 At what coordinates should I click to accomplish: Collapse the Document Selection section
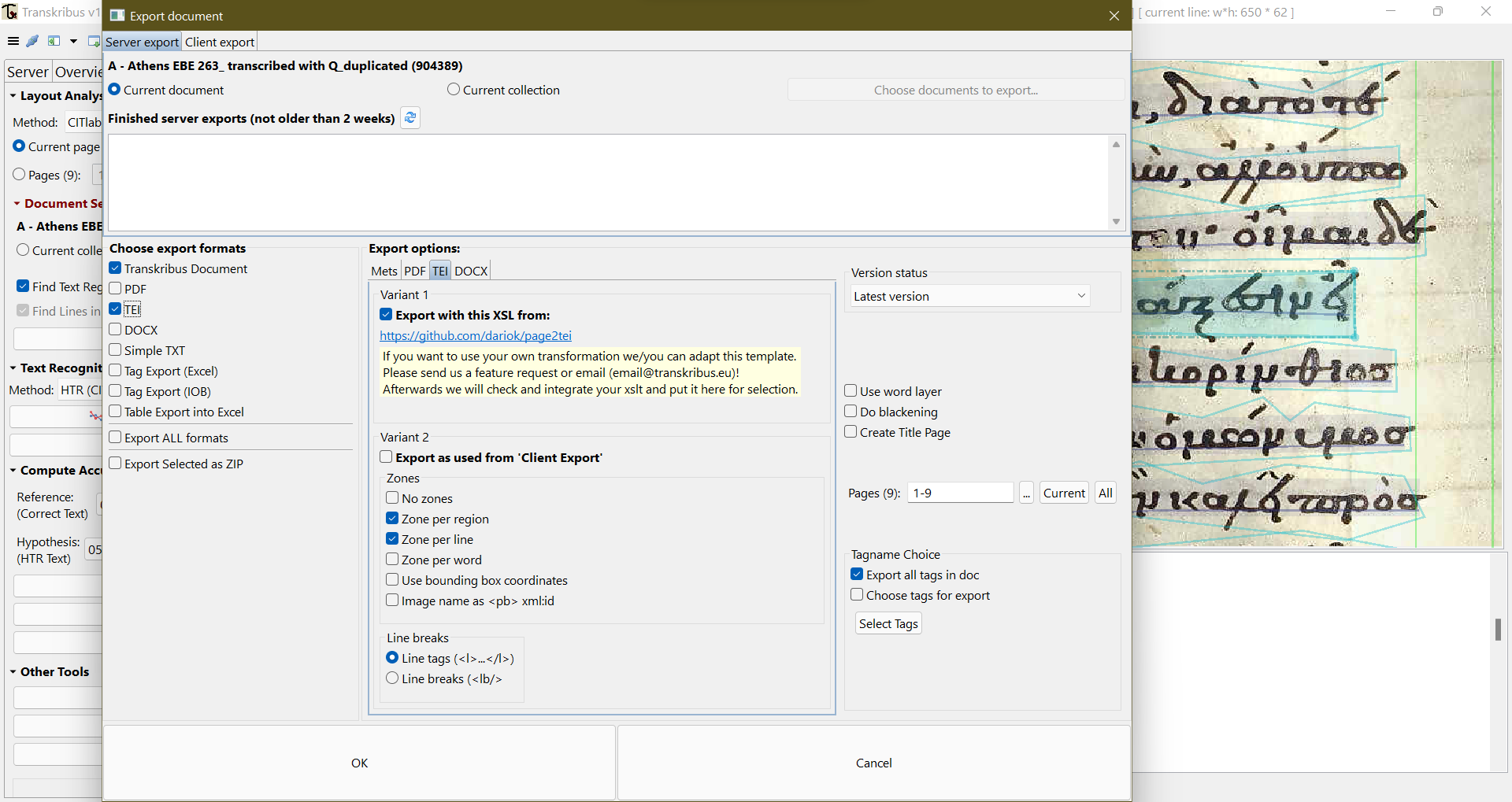[x=17, y=204]
